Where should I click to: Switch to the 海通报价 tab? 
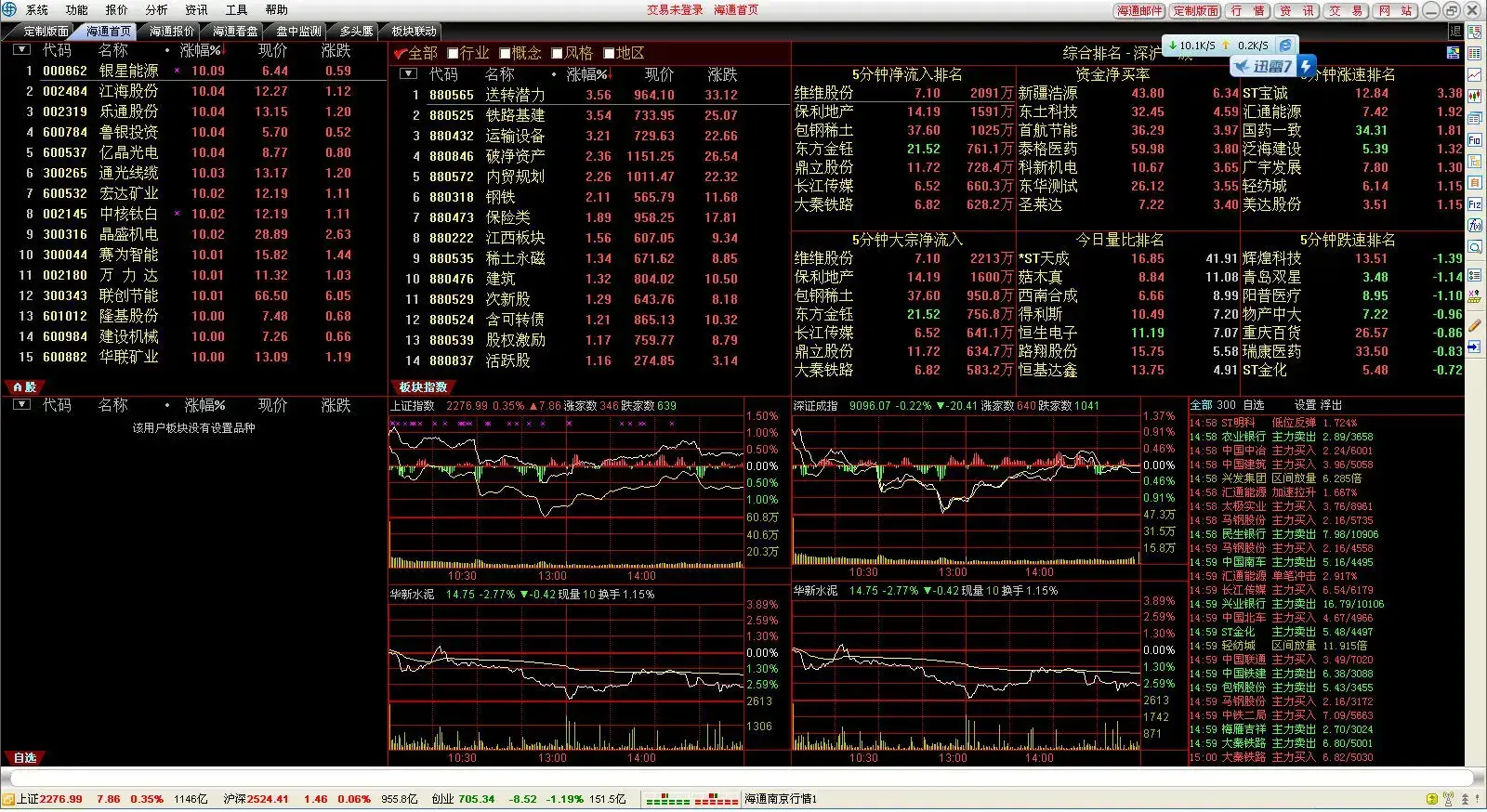point(172,32)
